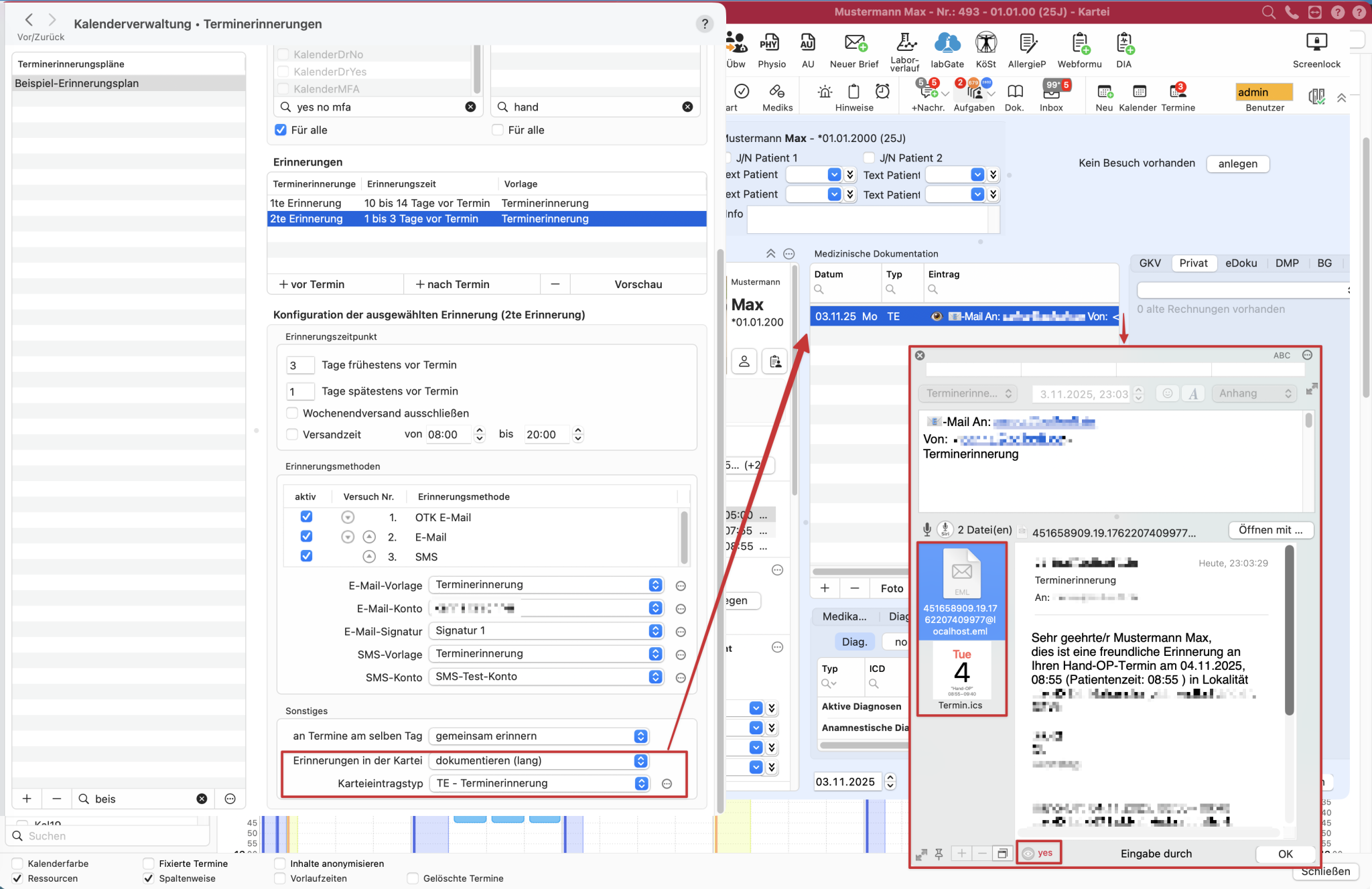Toggle the Versandzeit checkbox
This screenshot has width=1372, height=889.
(x=292, y=435)
